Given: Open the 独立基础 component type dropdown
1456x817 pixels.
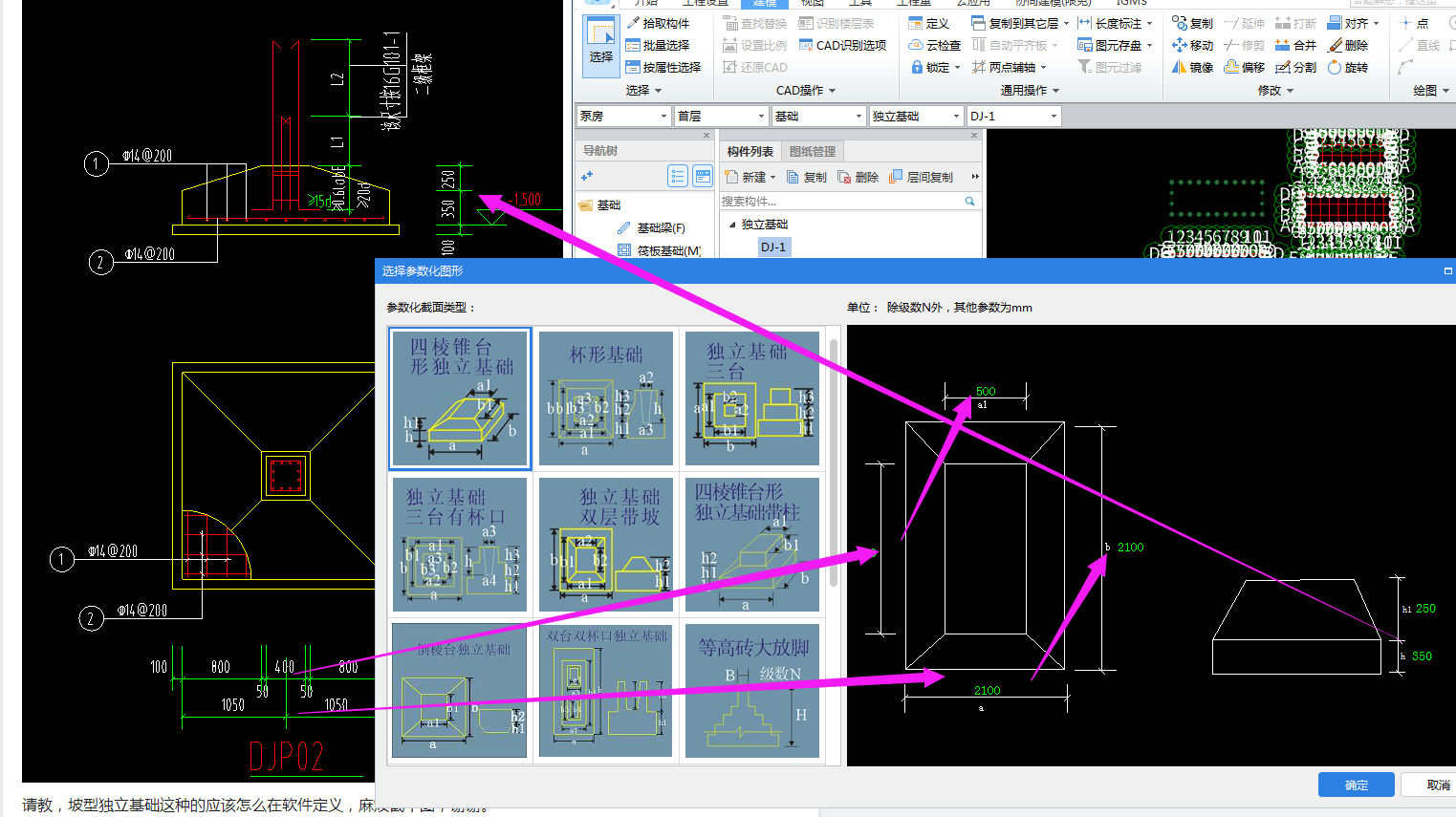Looking at the screenshot, I should (x=956, y=116).
